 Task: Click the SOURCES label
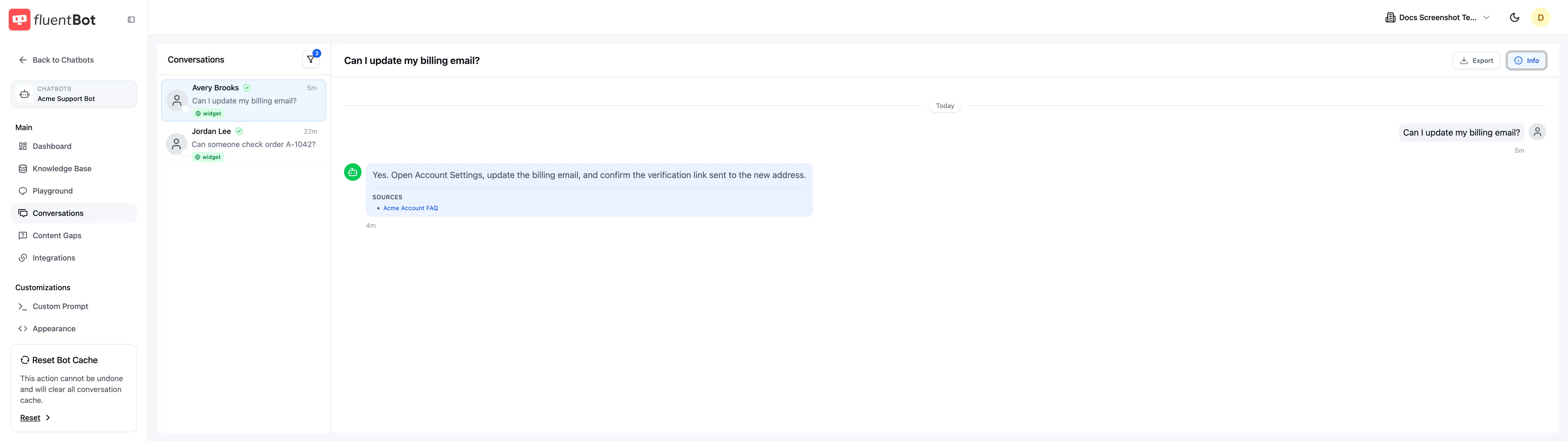coord(387,197)
